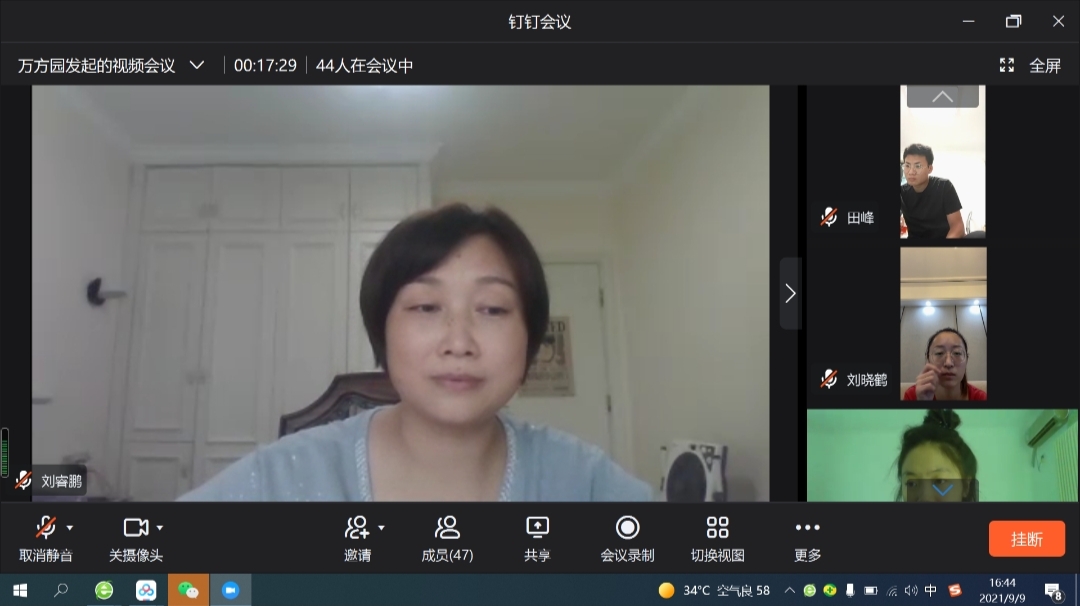
Task: Click the muted mic icon beside 刘睿鹏
Action: 24,480
